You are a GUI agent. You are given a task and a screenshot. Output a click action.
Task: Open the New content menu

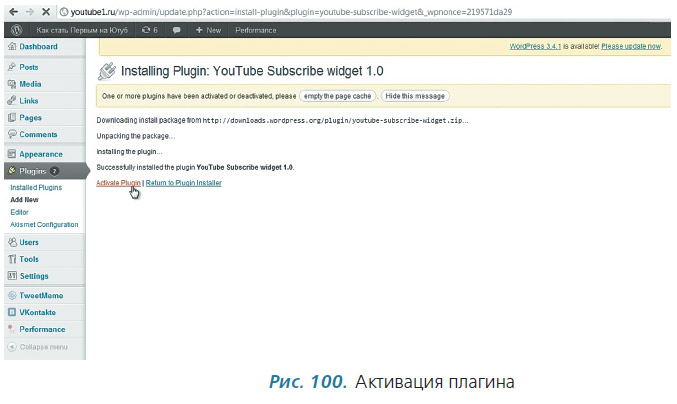(209, 30)
